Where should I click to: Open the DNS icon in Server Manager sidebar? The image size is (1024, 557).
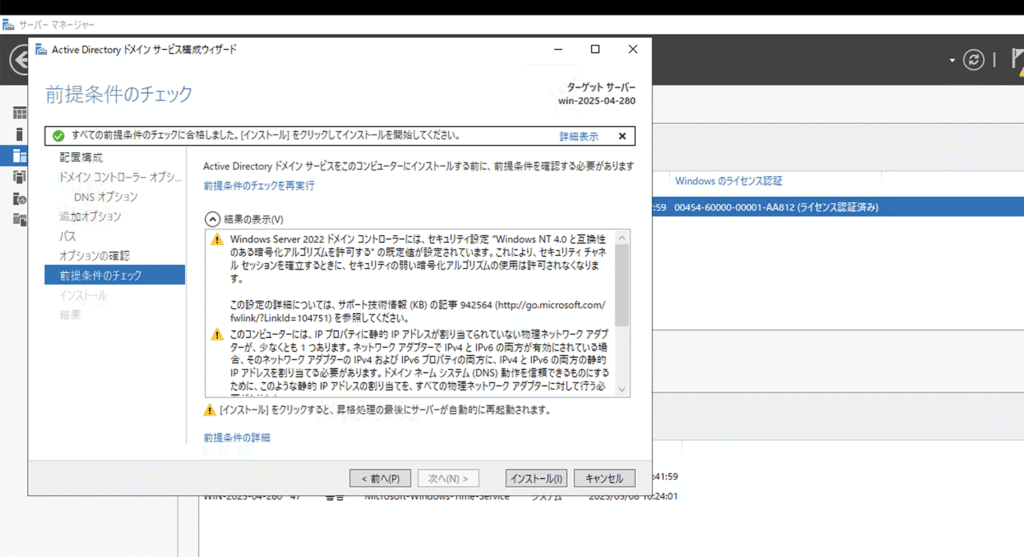pyautogui.click(x=20, y=199)
